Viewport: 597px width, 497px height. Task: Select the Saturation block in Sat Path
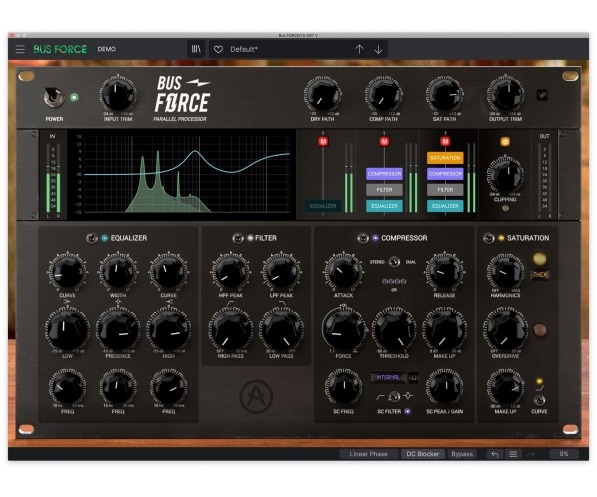445,158
